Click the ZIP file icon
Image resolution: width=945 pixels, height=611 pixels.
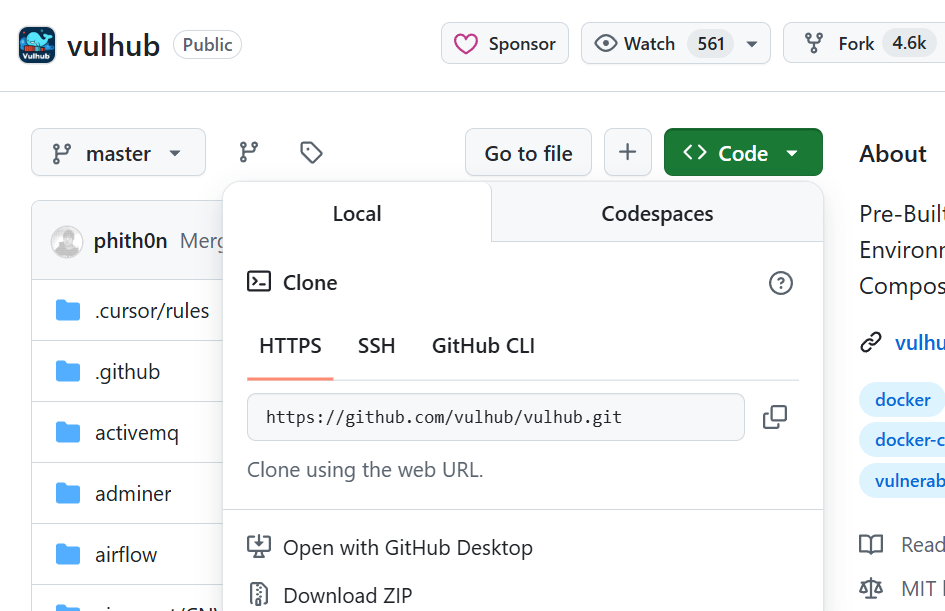tap(259, 594)
